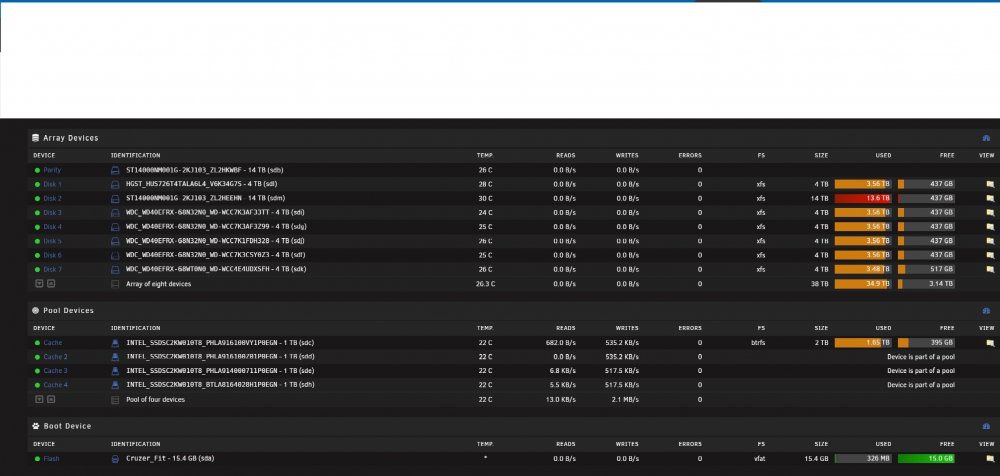Screen dimensions: 1000x476
Task: Open Disk 1 settings link
Action: [52, 184]
